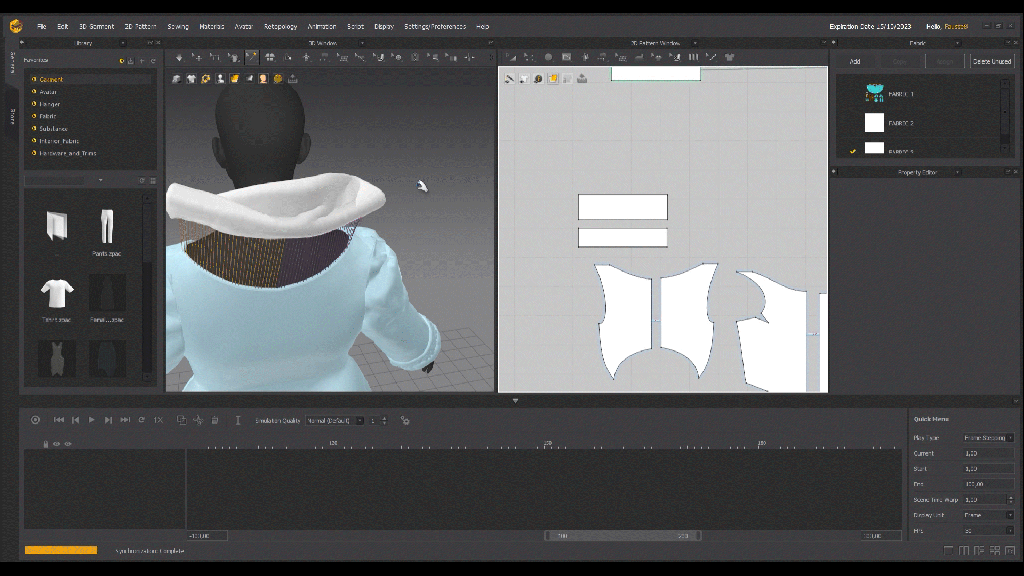Open the Play Type dropdown in Quick Menu
Screen dimensions: 1024x576
point(988,438)
